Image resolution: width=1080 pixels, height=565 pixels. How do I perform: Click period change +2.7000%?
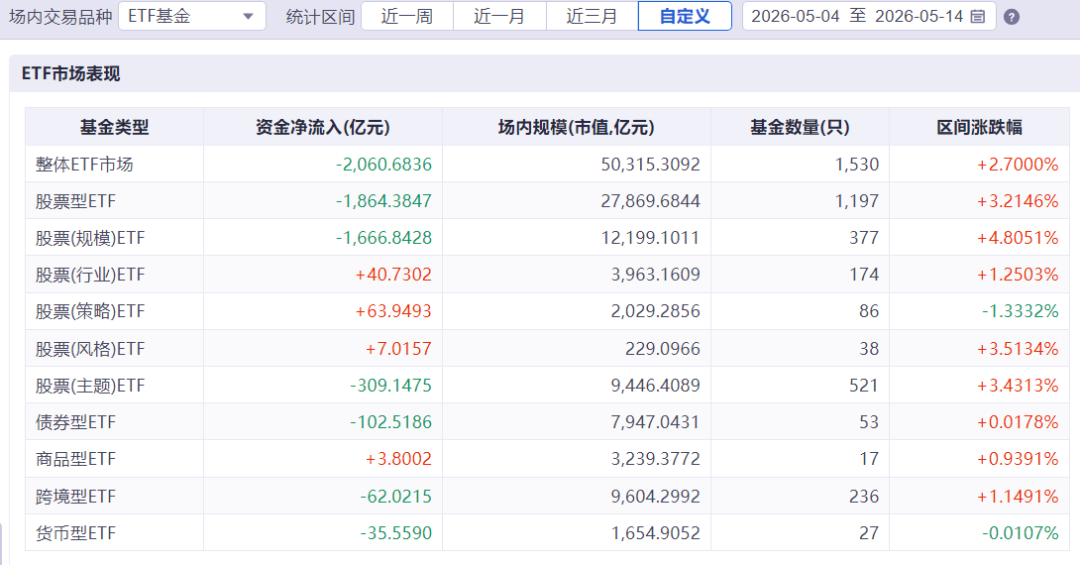(x=1017, y=164)
